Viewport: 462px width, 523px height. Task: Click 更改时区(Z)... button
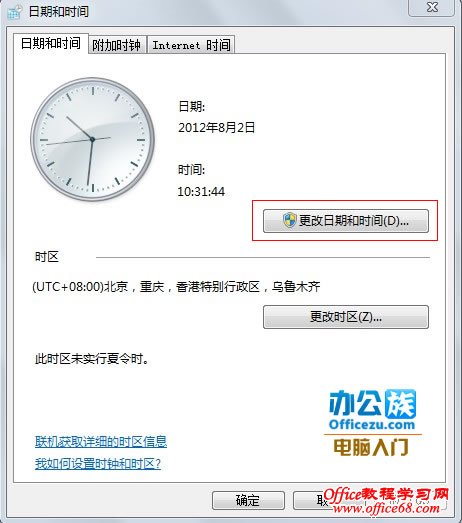346,317
